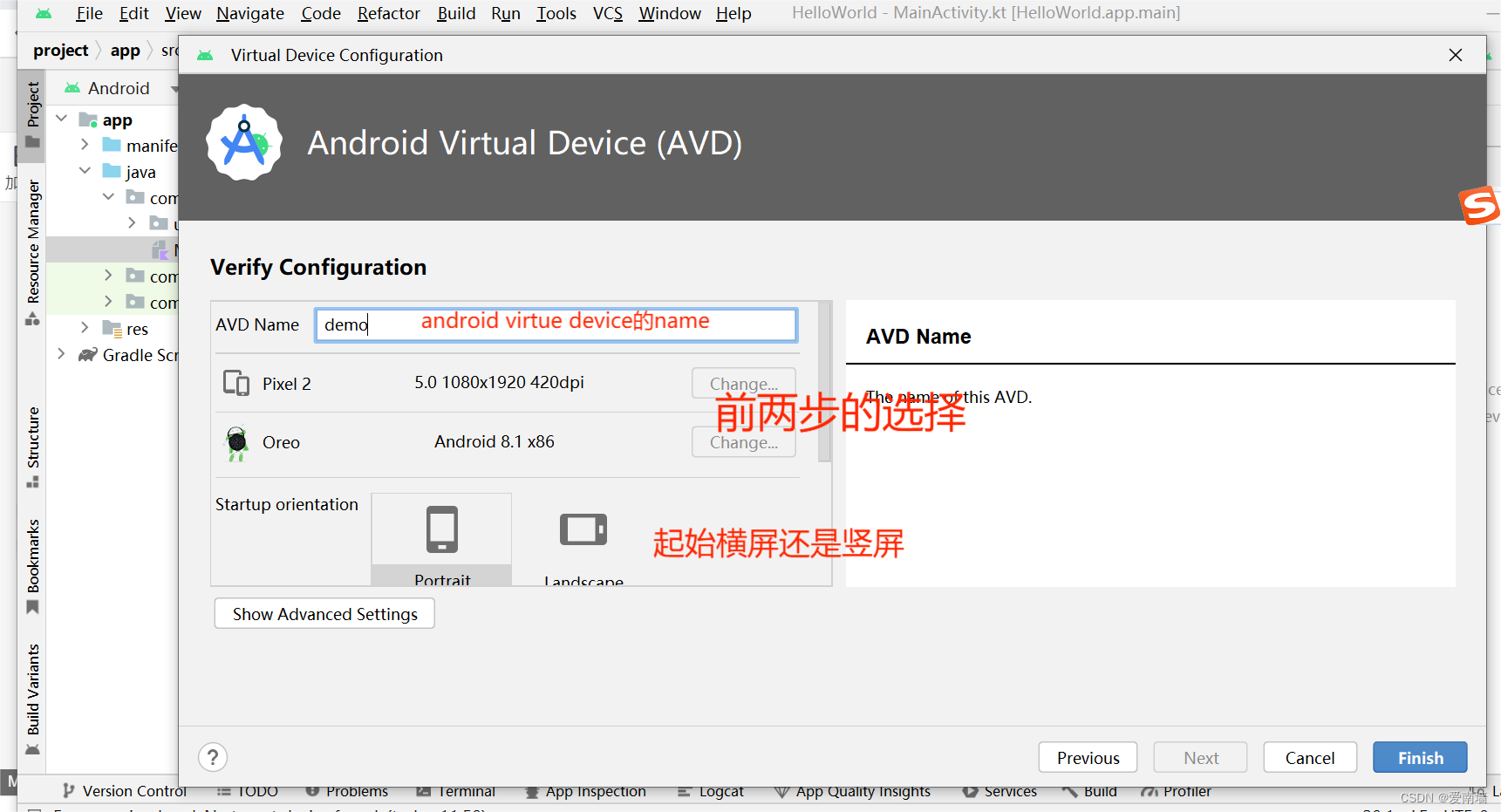The image size is (1501, 812).
Task: Open the Tools menu
Action: [x=556, y=13]
